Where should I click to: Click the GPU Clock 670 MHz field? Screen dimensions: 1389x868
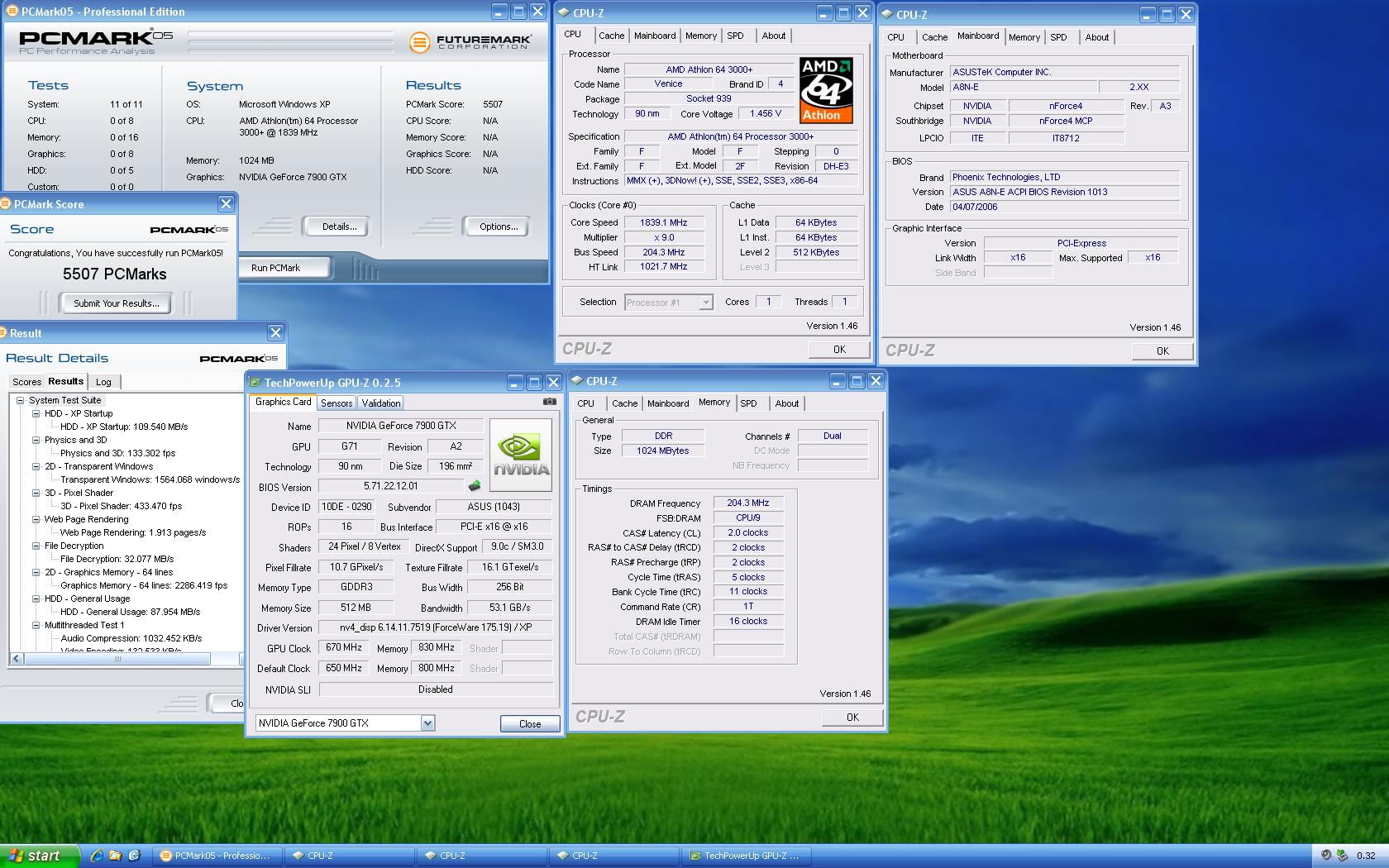(x=344, y=647)
